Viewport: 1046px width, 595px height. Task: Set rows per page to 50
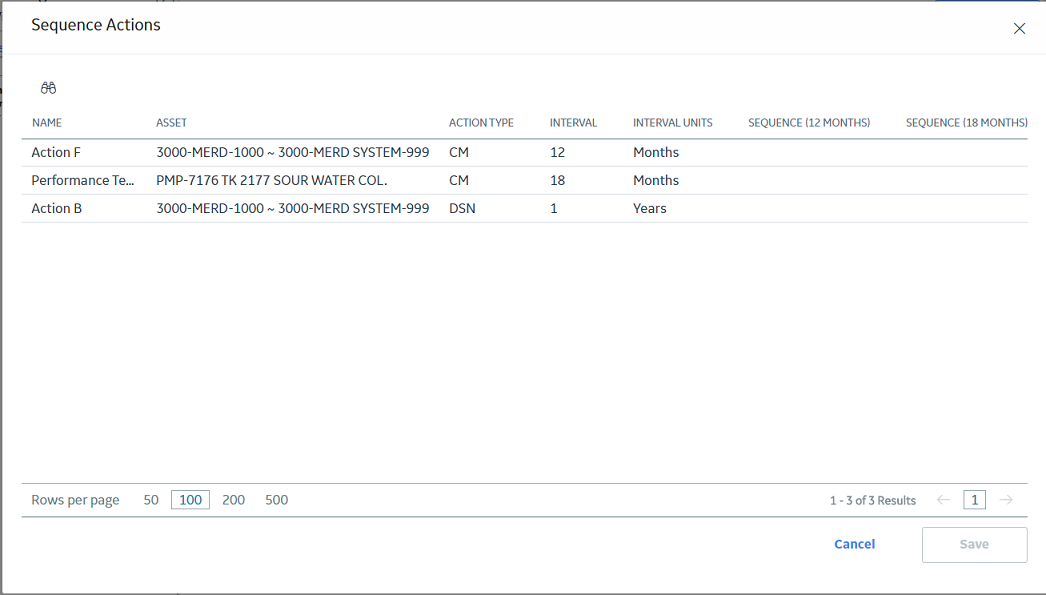coord(151,500)
